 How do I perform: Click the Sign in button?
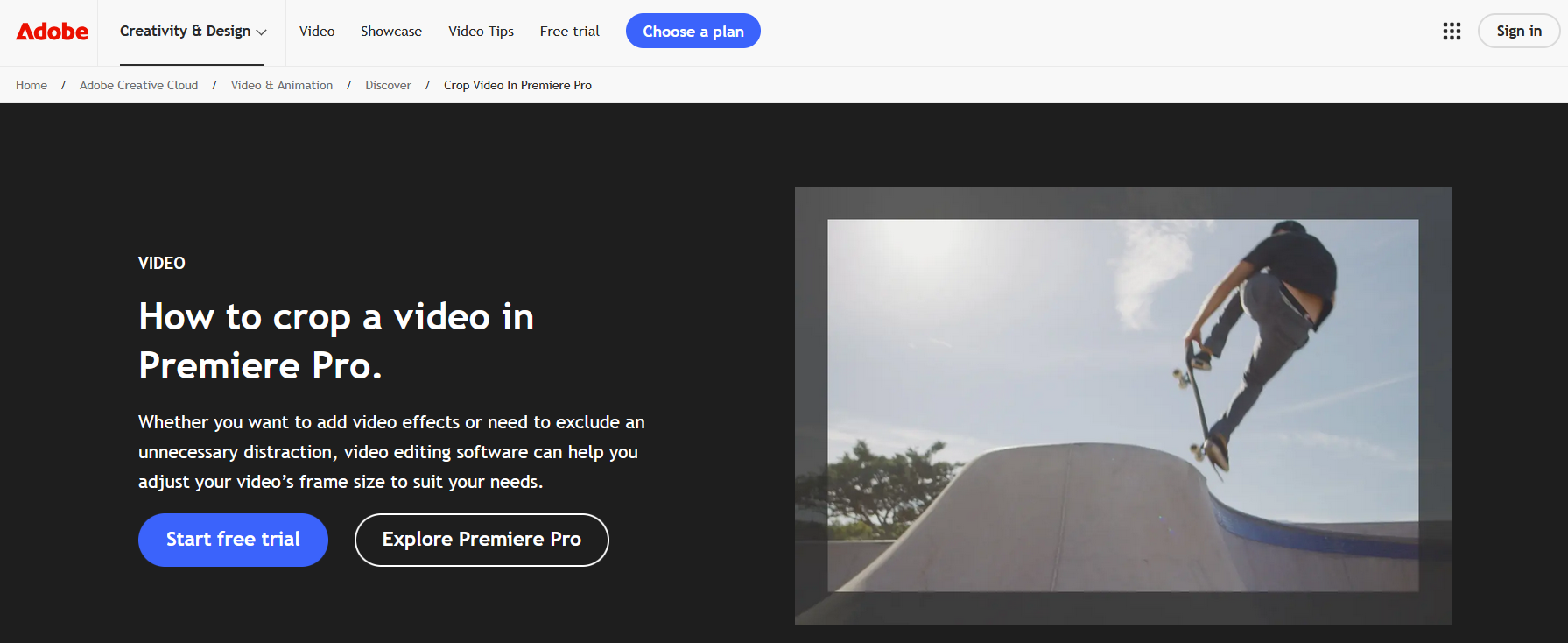[1518, 32]
